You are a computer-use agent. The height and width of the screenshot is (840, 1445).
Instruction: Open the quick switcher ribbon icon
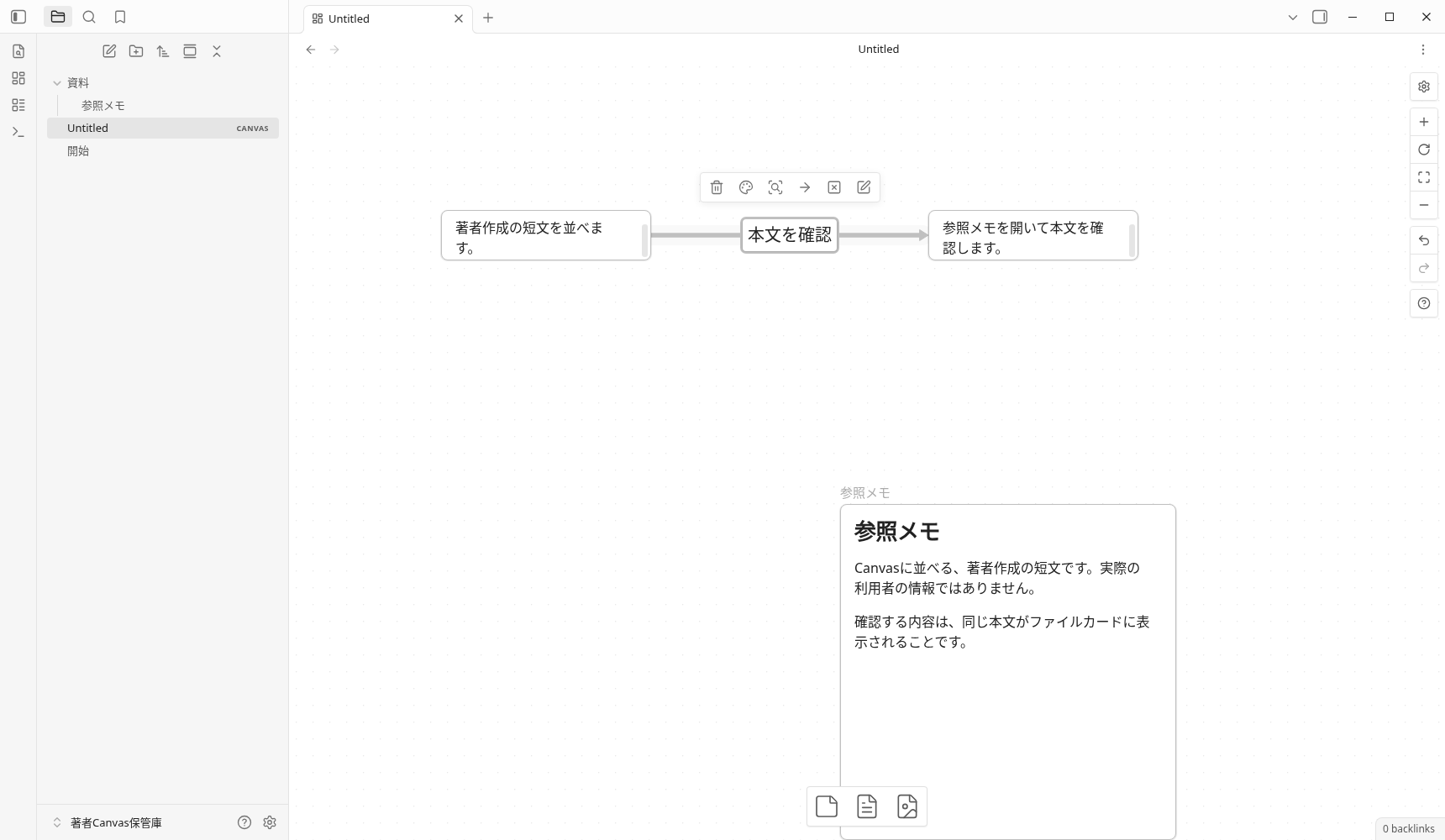click(18, 51)
